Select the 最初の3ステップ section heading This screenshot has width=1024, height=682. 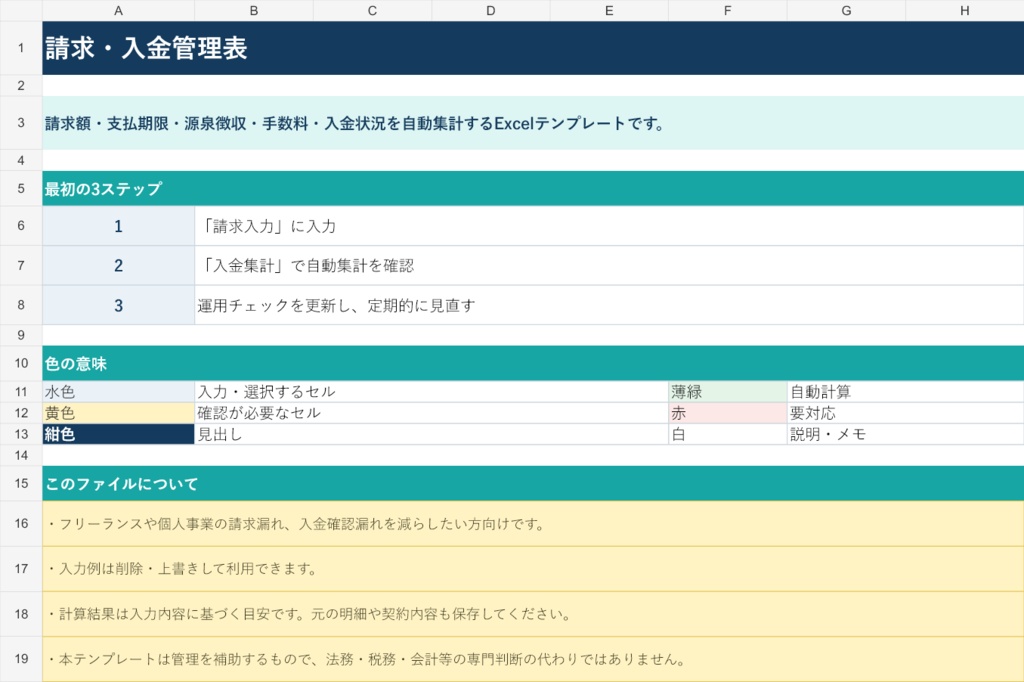point(533,189)
